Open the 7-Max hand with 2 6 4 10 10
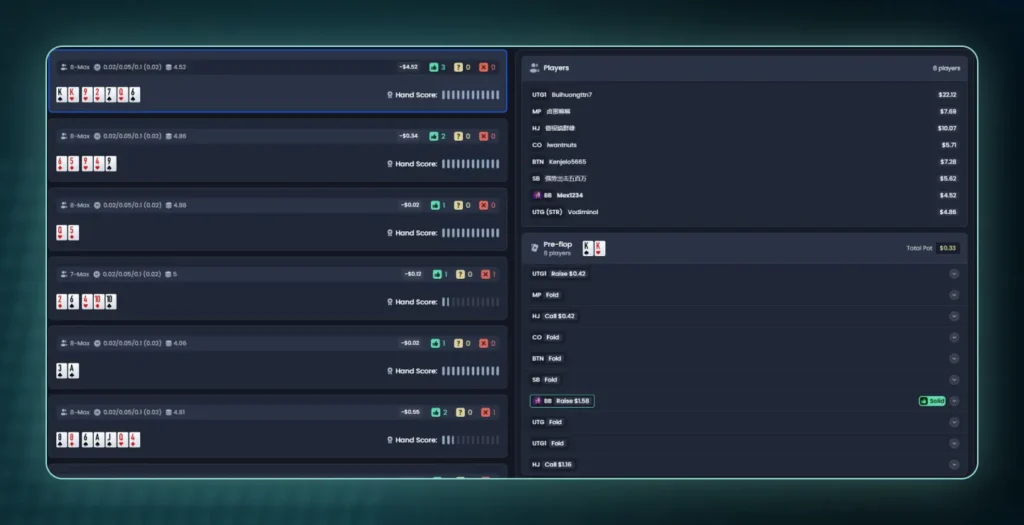The width and height of the screenshot is (1024, 525). [x=278, y=288]
